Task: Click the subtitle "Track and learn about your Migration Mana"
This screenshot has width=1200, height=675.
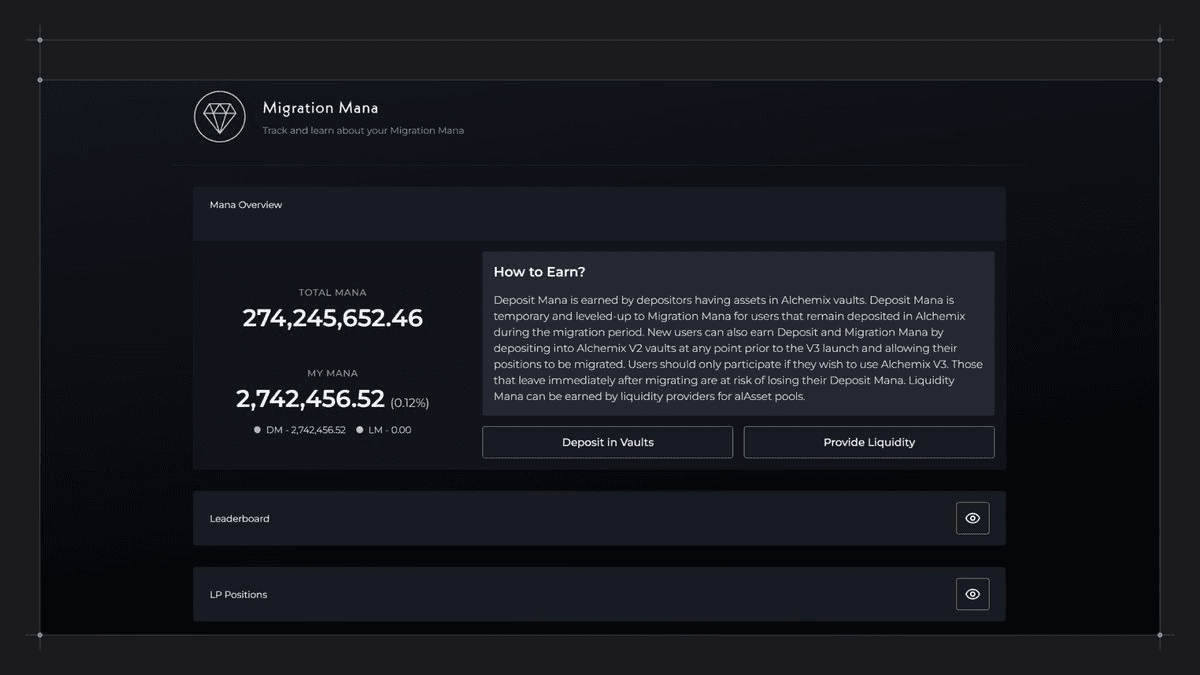Action: [363, 131]
